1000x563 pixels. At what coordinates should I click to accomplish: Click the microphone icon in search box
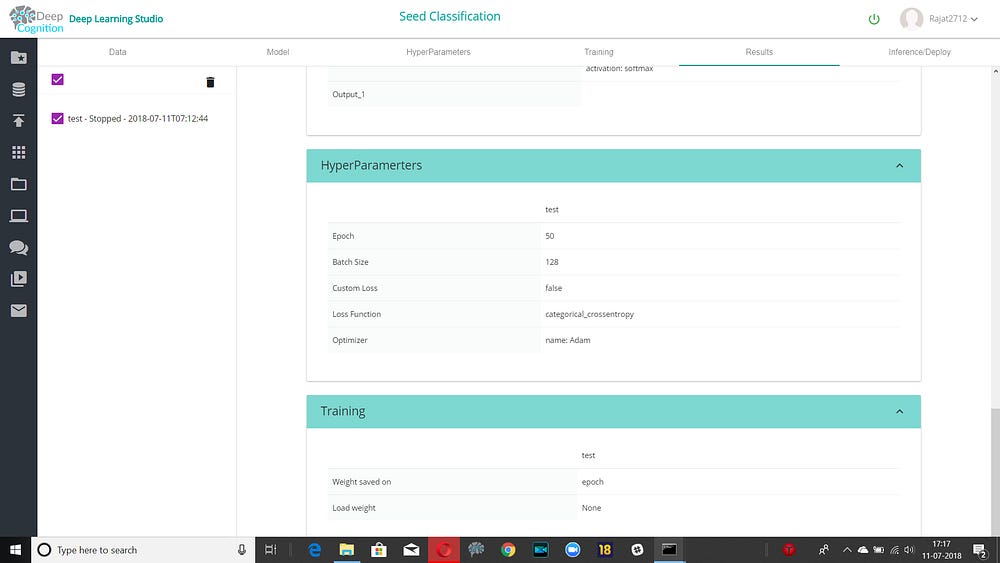[242, 550]
